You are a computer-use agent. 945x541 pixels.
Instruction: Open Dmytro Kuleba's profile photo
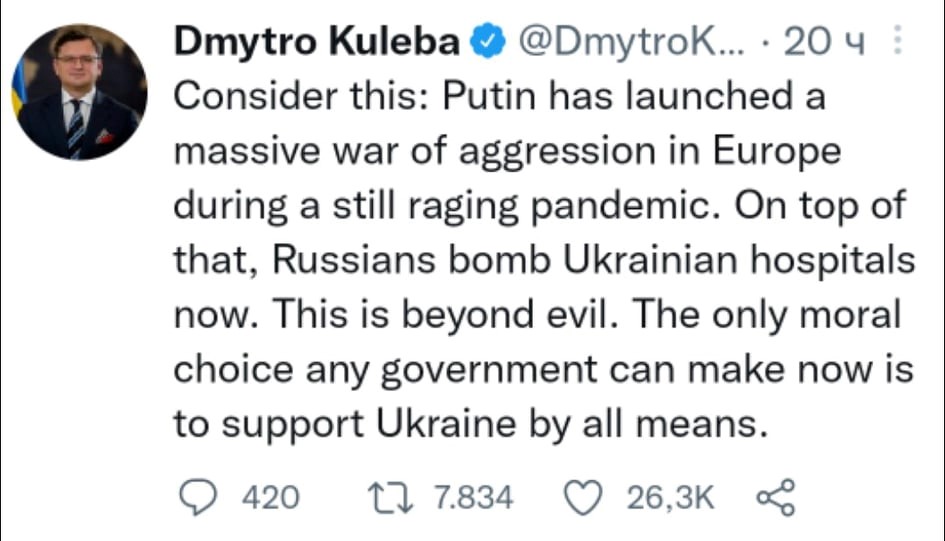click(81, 92)
